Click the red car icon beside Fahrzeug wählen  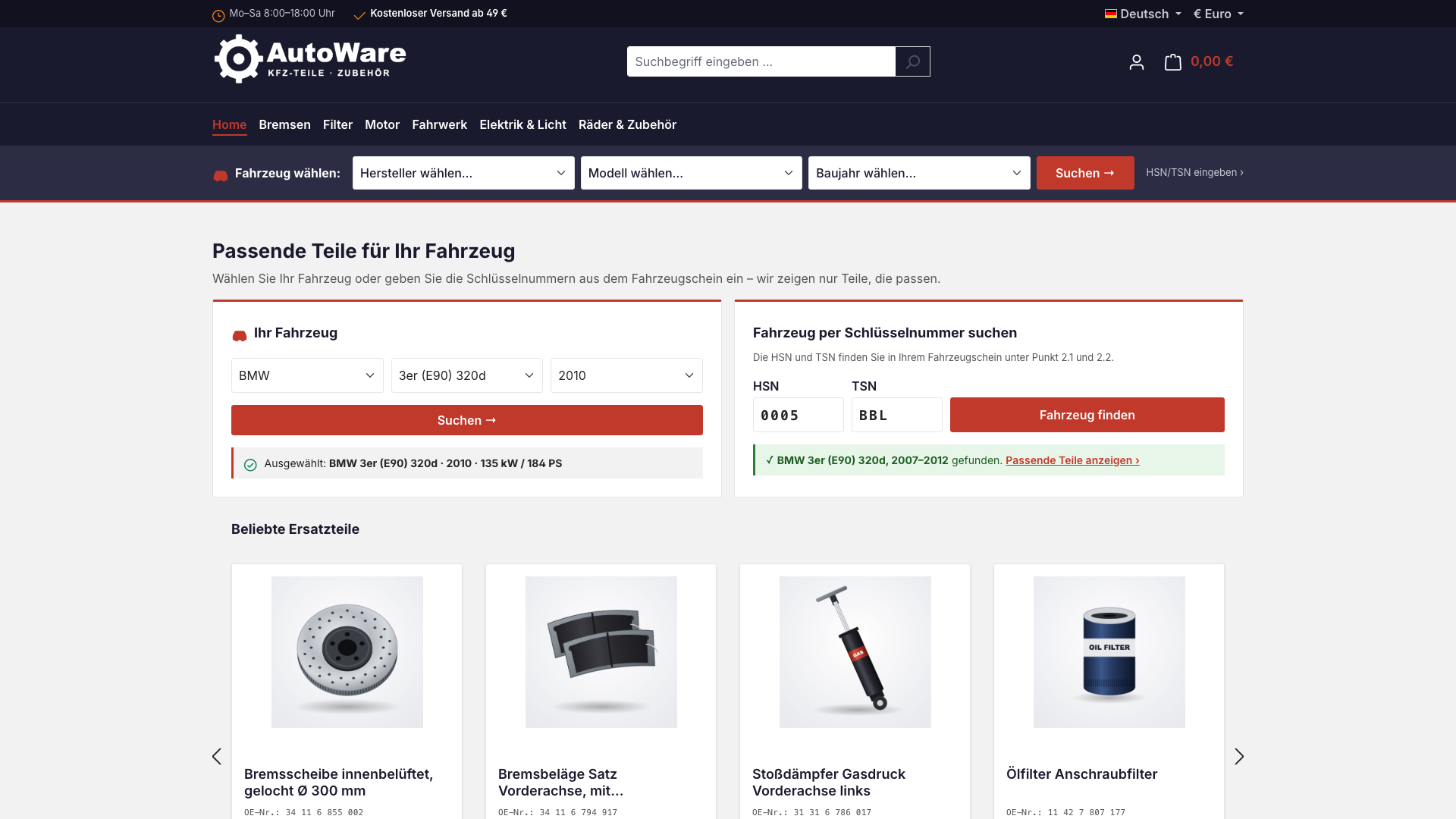[221, 176]
